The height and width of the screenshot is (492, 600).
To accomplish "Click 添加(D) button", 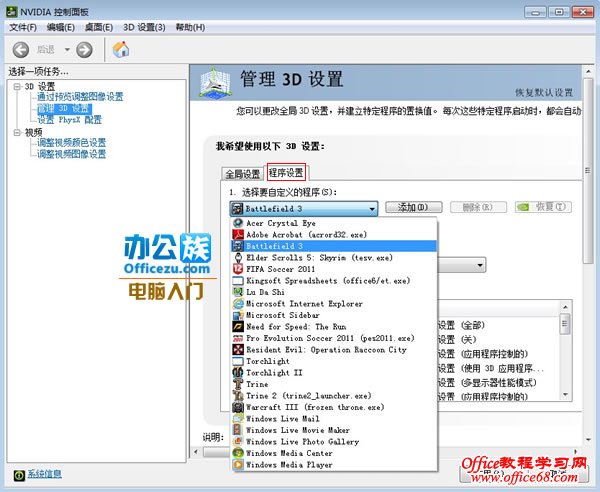I will [x=413, y=207].
